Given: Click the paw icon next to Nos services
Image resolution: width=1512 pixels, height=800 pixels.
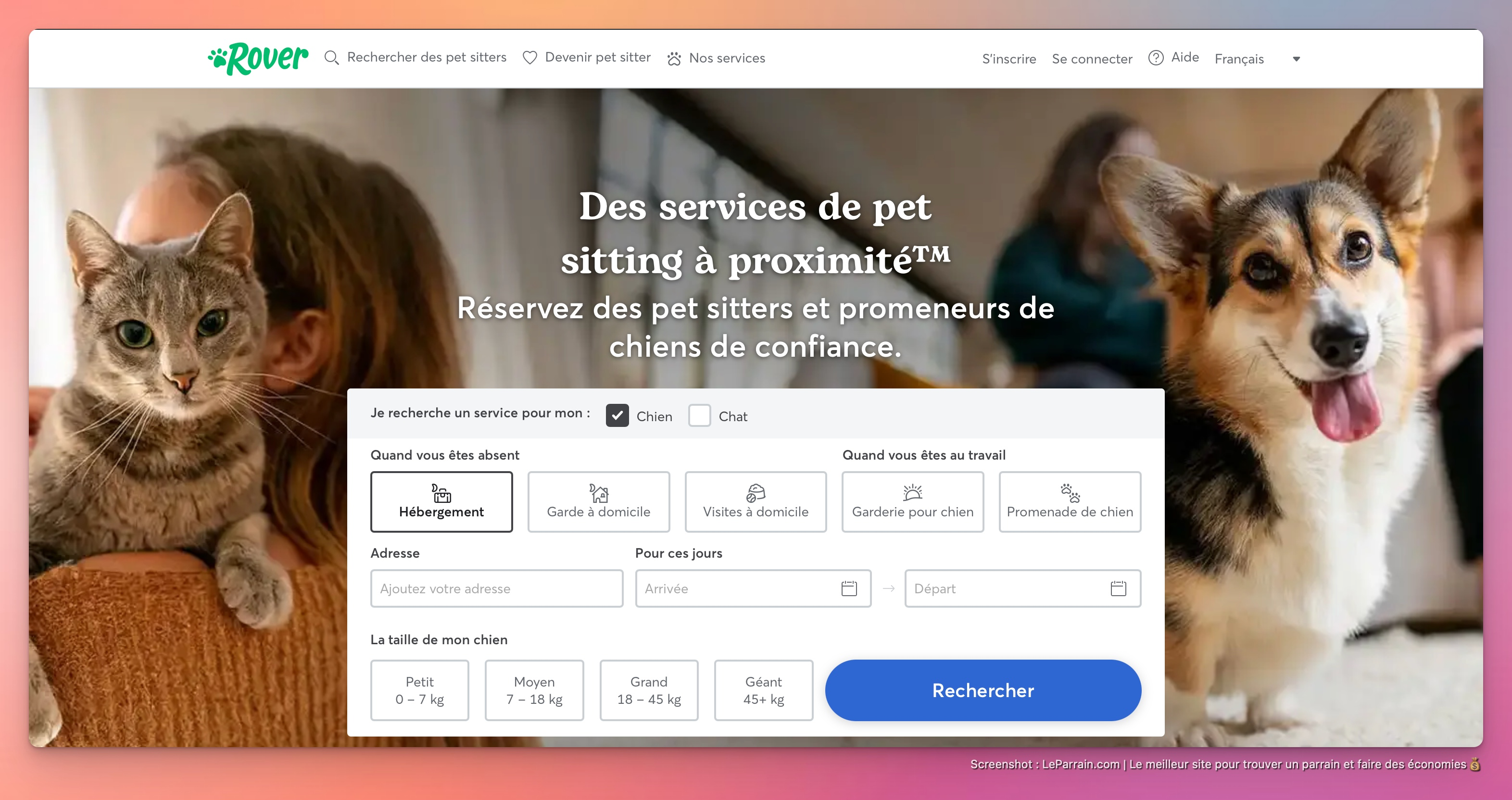Looking at the screenshot, I should pyautogui.click(x=674, y=58).
